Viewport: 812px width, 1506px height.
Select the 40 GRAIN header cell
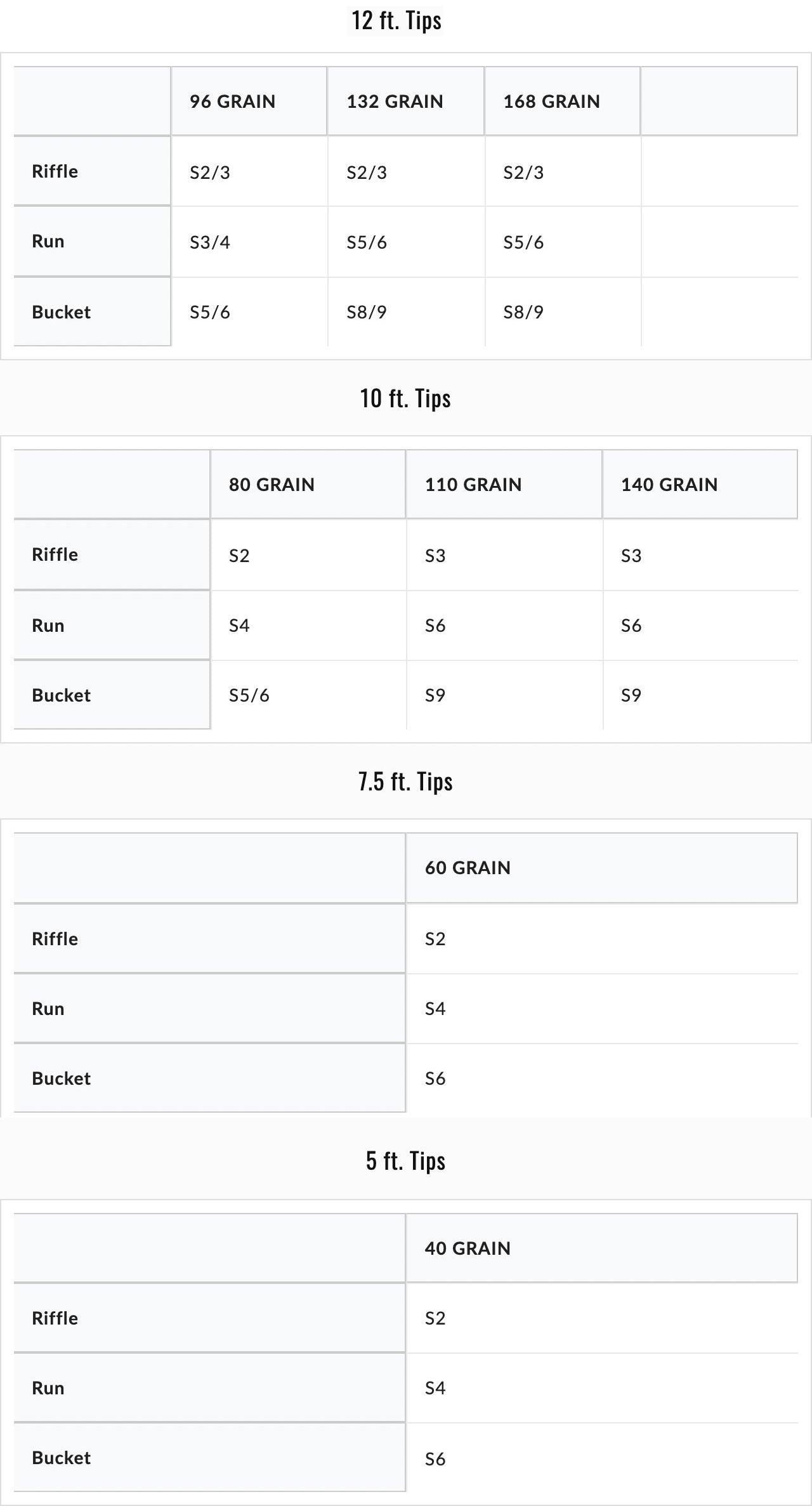(x=602, y=1248)
